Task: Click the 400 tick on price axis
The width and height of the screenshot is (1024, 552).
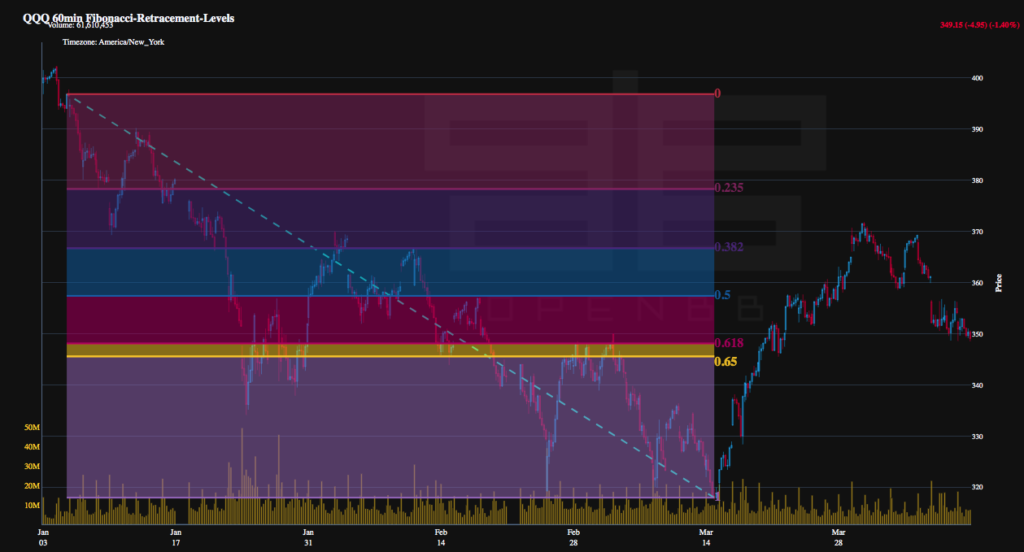Action: coord(979,78)
